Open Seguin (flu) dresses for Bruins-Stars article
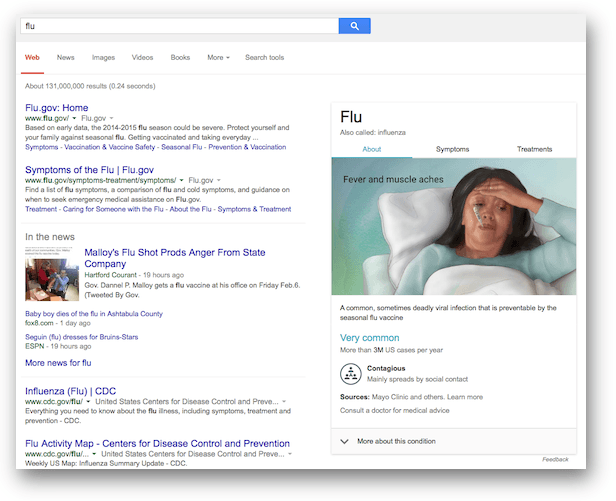This screenshot has height=501, width=616. 81,337
